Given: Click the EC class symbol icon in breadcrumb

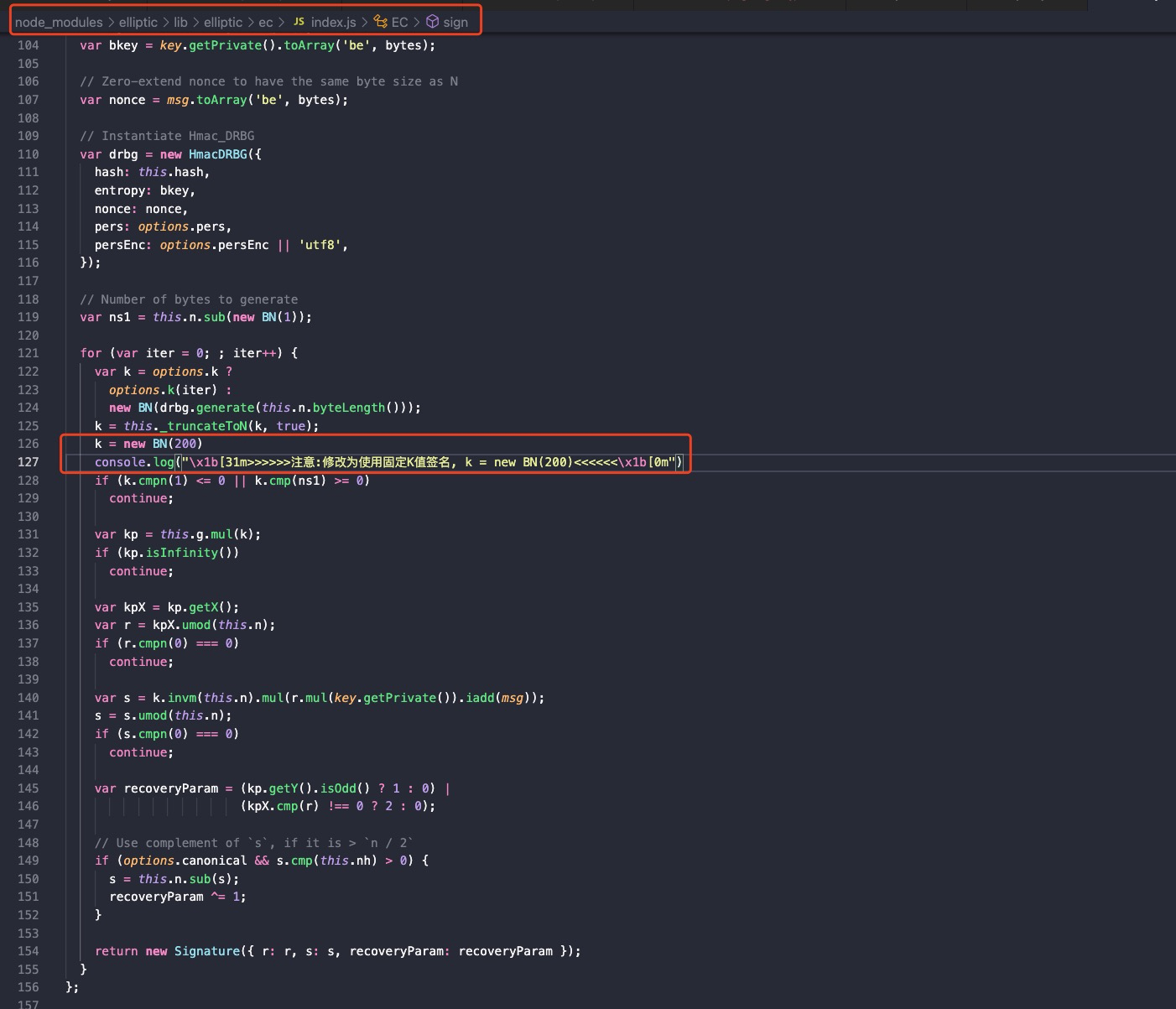Looking at the screenshot, I should pyautogui.click(x=381, y=22).
